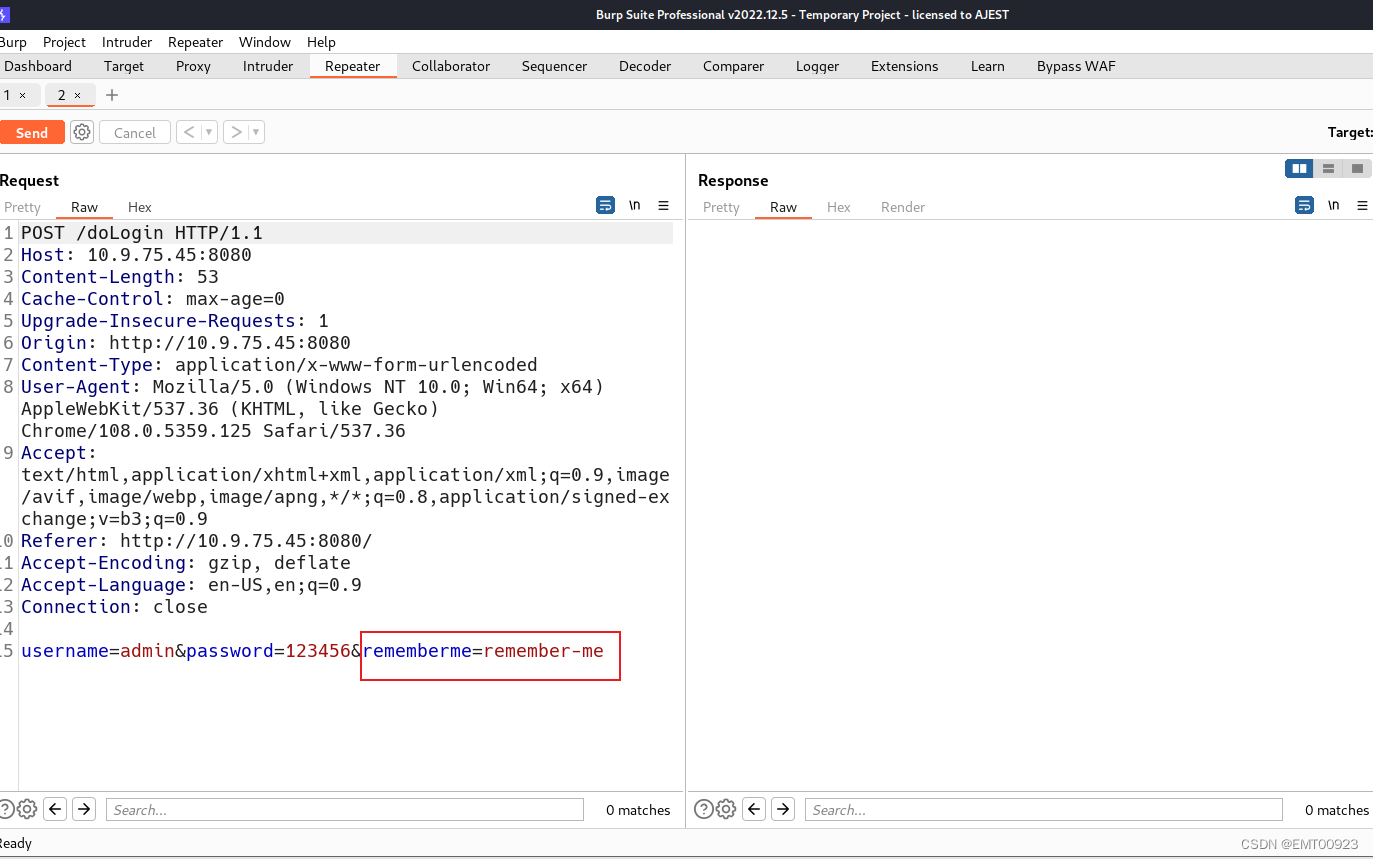Viewport: 1373px width, 859px height.
Task: Open the Window menu
Action: (x=265, y=42)
